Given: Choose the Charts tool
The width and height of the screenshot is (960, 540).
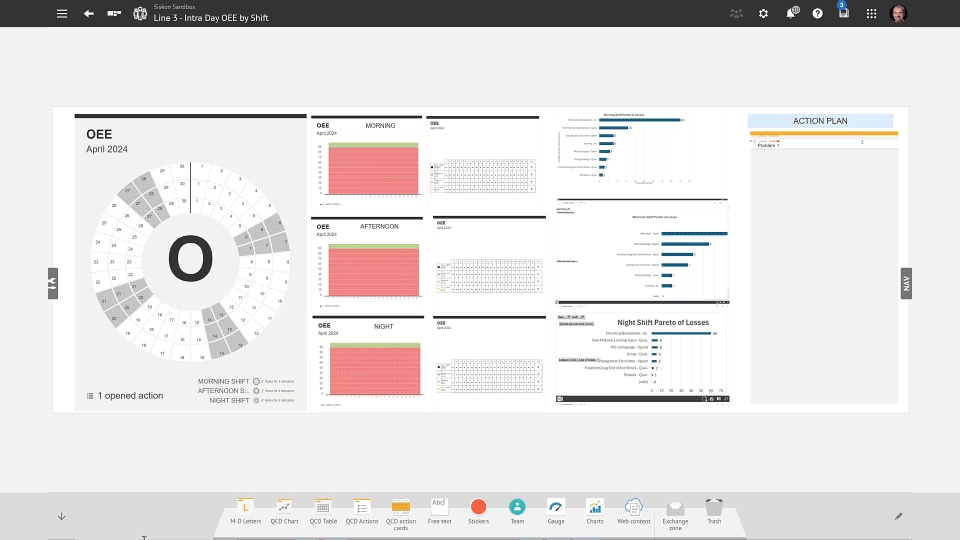Looking at the screenshot, I should 594,511.
